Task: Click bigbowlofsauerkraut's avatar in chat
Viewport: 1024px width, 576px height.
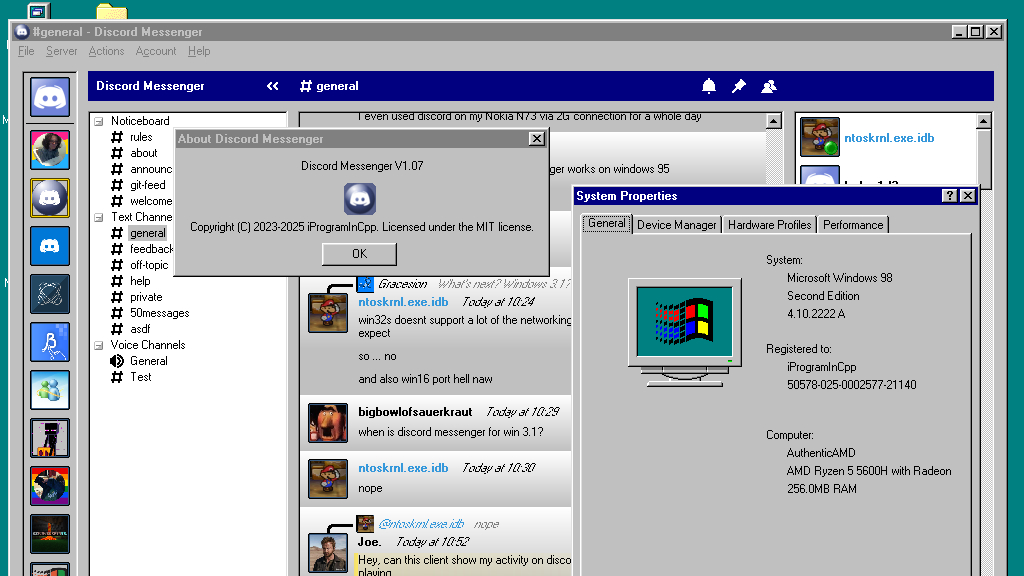Action: point(328,423)
